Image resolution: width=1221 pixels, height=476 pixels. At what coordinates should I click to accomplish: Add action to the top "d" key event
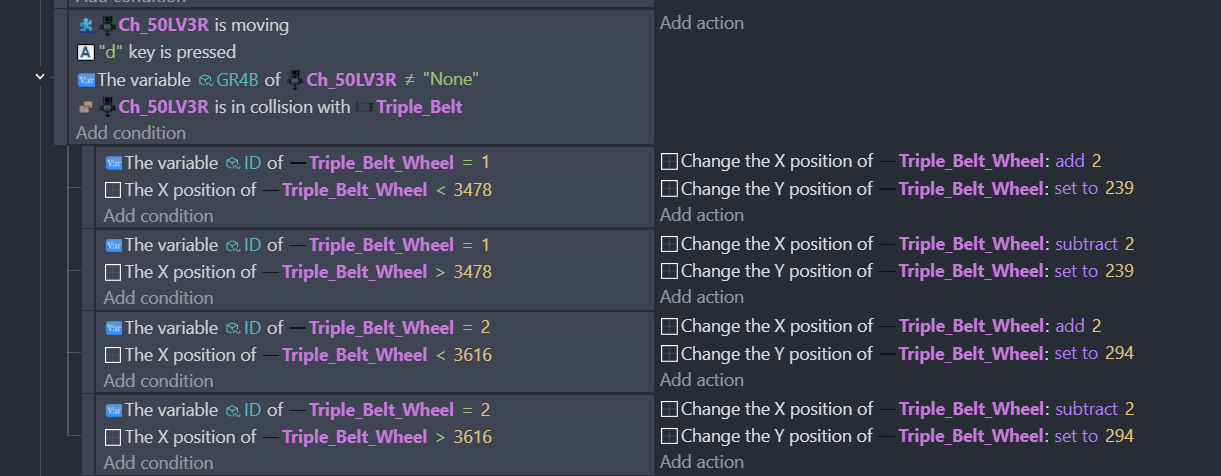click(701, 23)
